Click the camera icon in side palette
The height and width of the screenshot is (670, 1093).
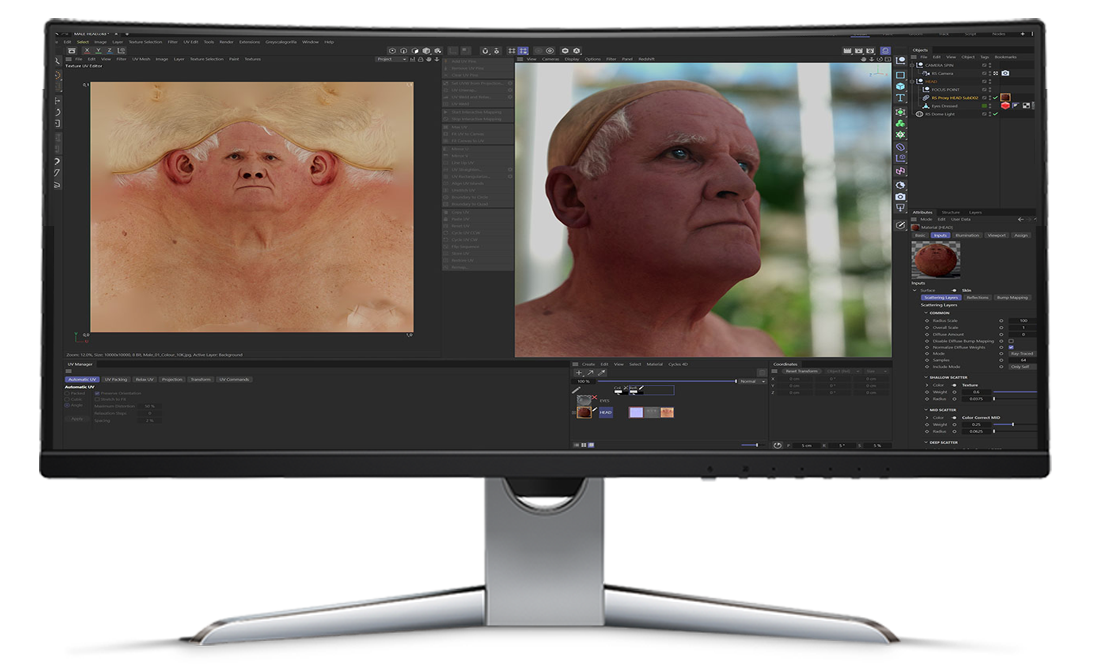click(x=901, y=197)
